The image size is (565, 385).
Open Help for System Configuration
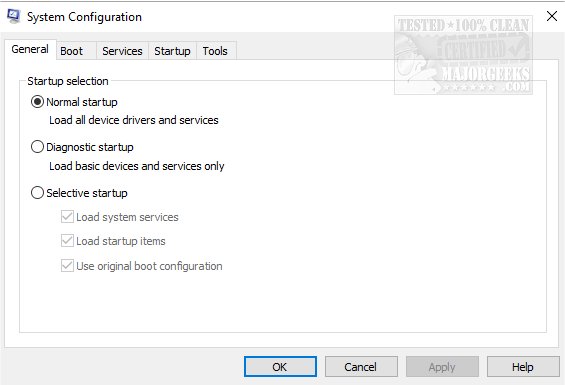point(523,367)
